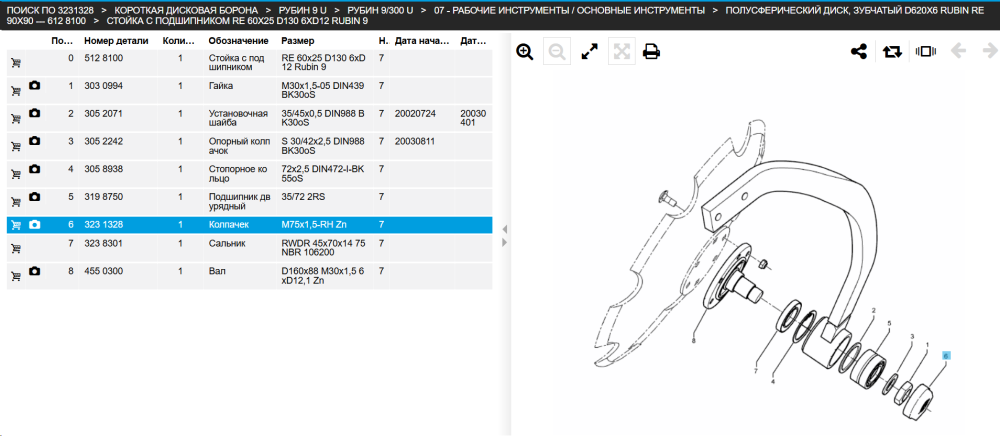Zoom in on the parts diagram

(x=525, y=52)
